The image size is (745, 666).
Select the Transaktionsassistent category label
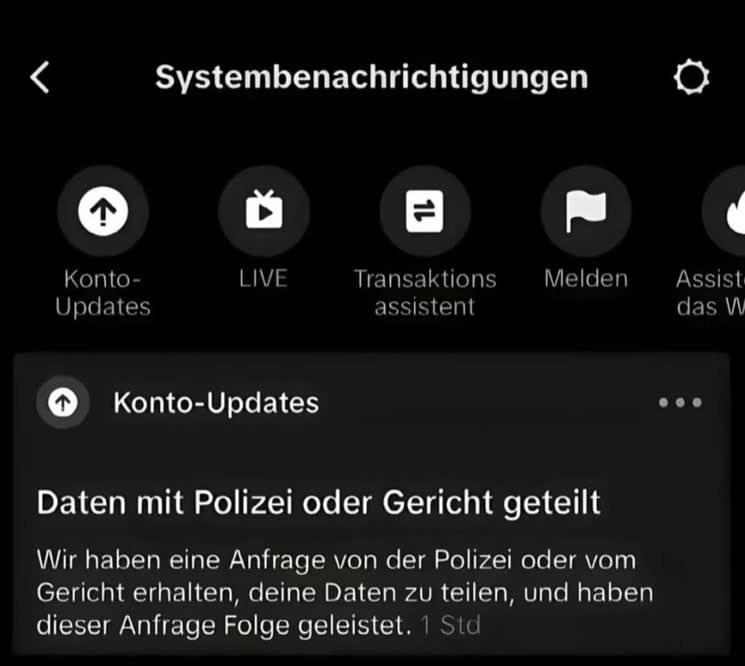[425, 293]
